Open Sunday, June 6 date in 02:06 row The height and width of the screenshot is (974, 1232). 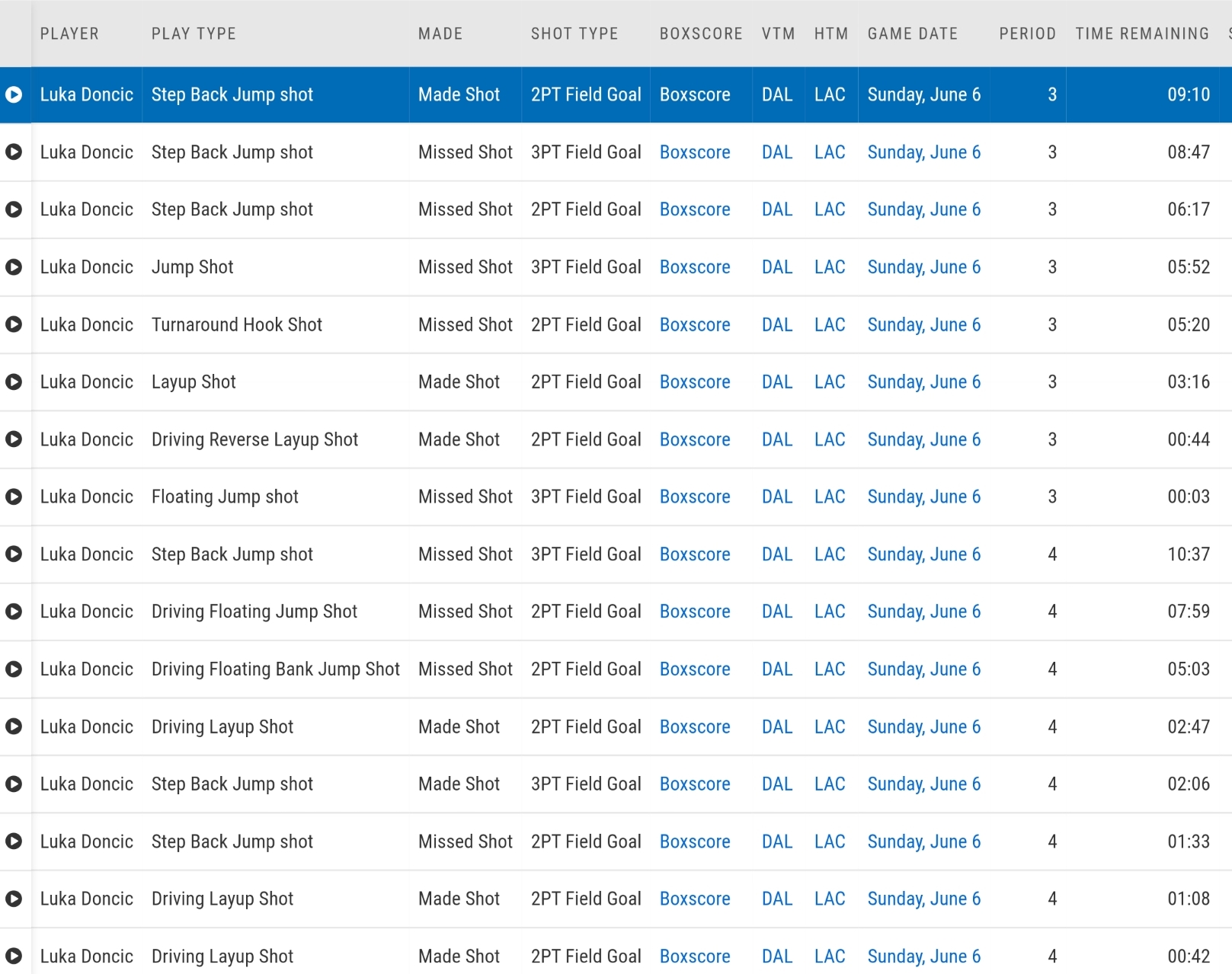pyautogui.click(x=924, y=784)
